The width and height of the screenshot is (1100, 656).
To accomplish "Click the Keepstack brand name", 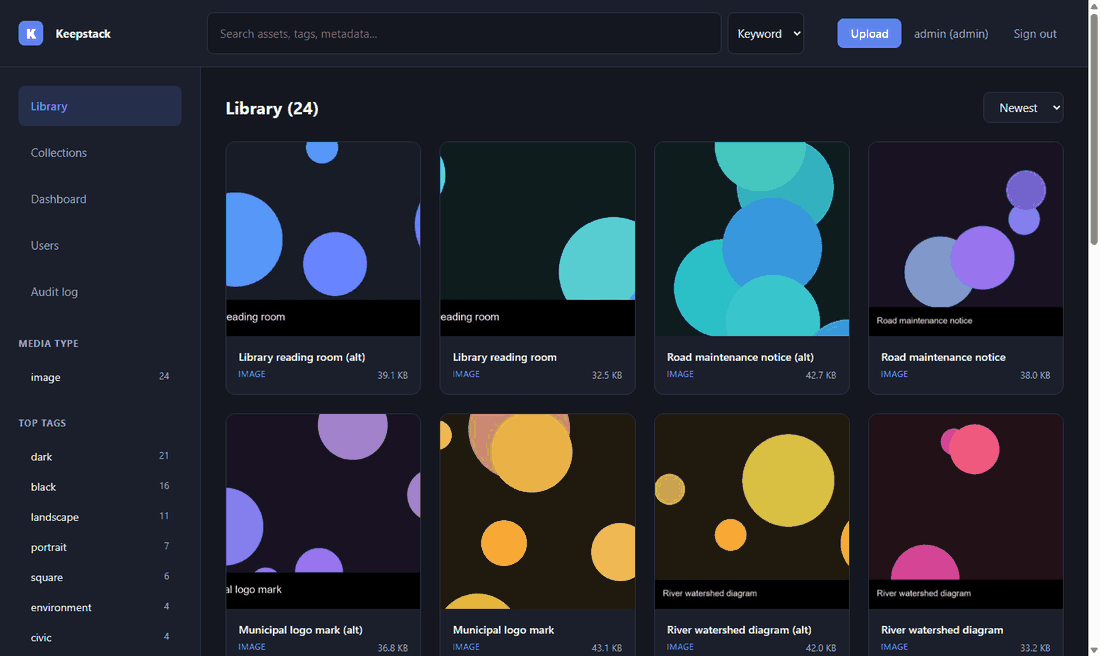I will [83, 34].
